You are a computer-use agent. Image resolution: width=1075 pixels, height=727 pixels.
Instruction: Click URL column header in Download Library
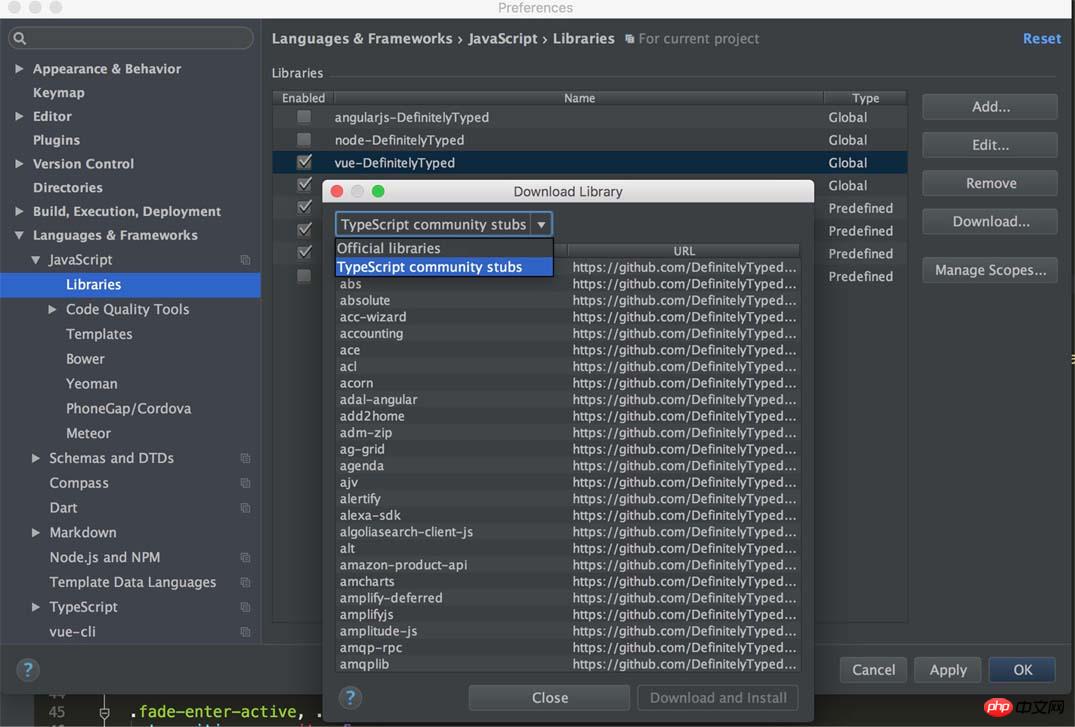(684, 251)
